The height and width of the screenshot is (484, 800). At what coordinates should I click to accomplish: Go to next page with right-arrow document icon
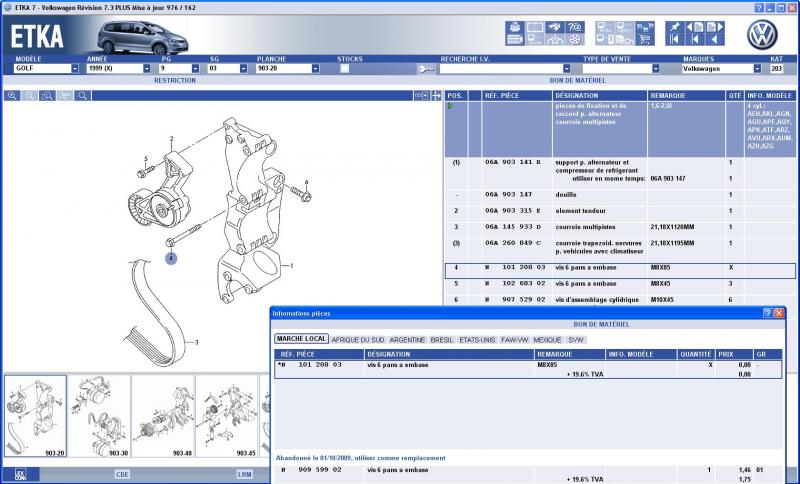pos(715,28)
